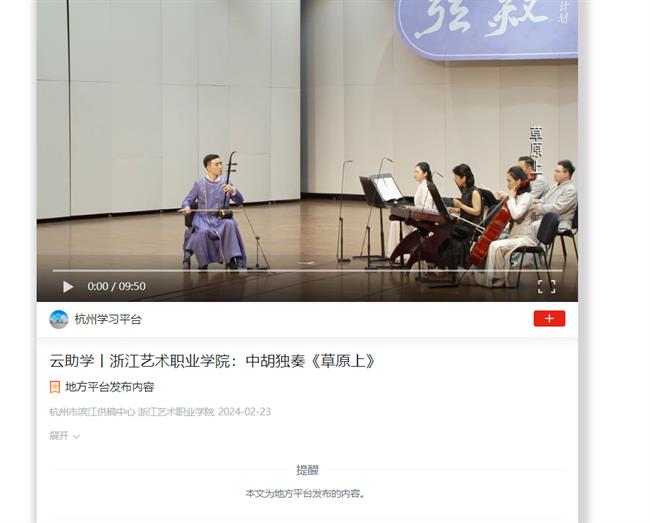Click the video frame on the erhu player
The width and height of the screenshot is (650, 523).
(213, 211)
